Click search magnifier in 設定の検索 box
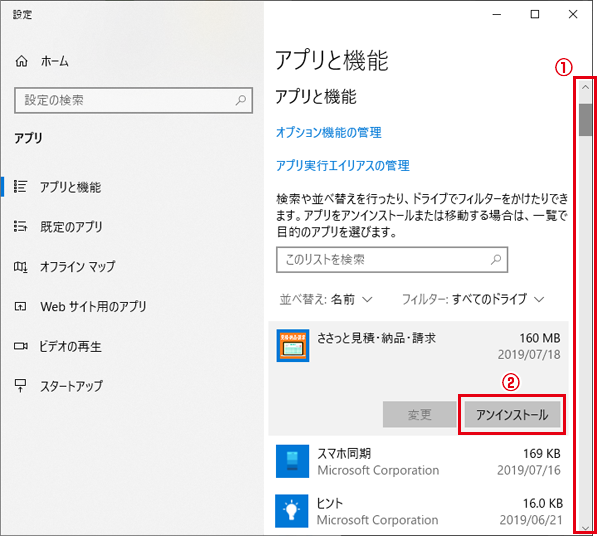 pyautogui.click(x=240, y=100)
